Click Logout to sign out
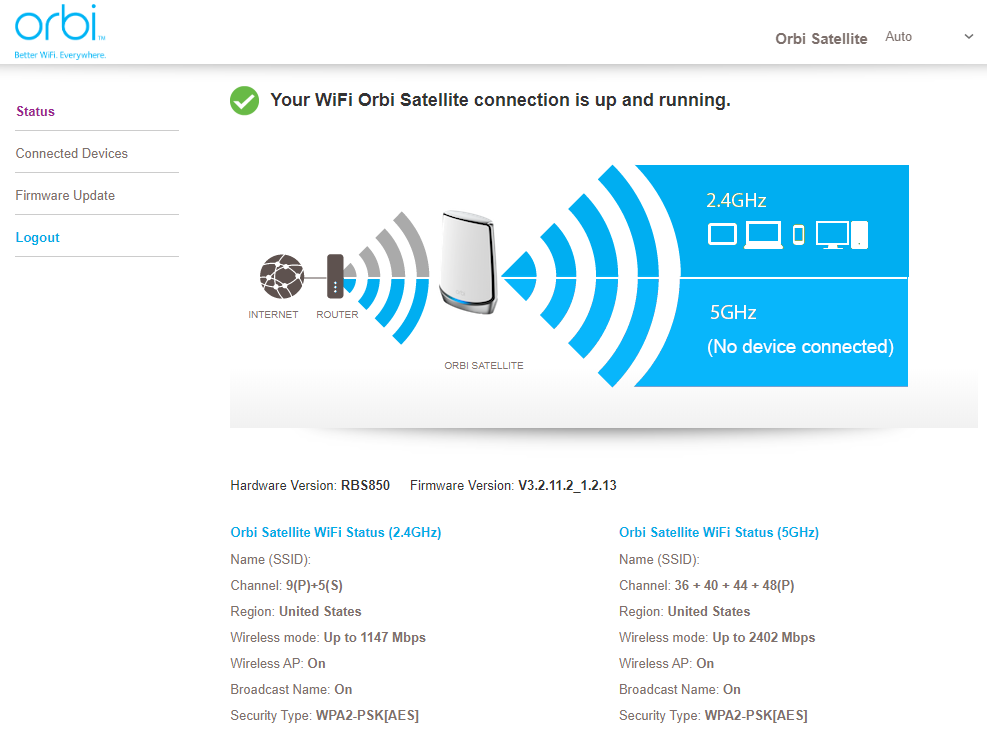 click(x=37, y=237)
